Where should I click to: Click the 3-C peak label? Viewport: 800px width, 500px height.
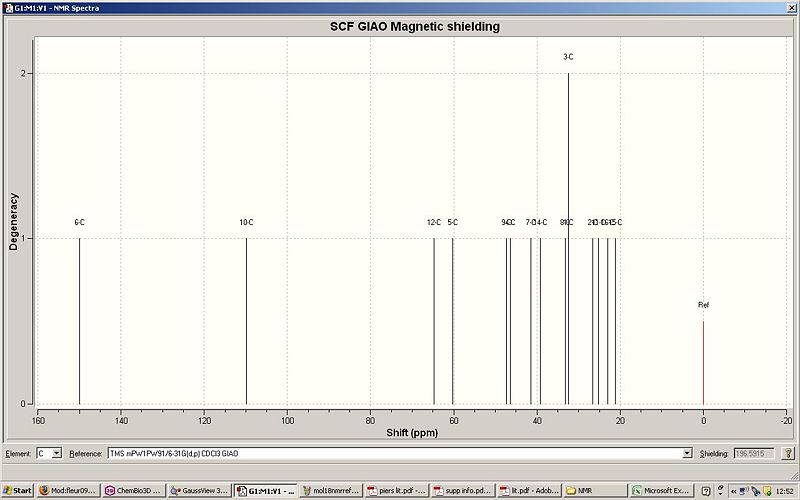(568, 57)
